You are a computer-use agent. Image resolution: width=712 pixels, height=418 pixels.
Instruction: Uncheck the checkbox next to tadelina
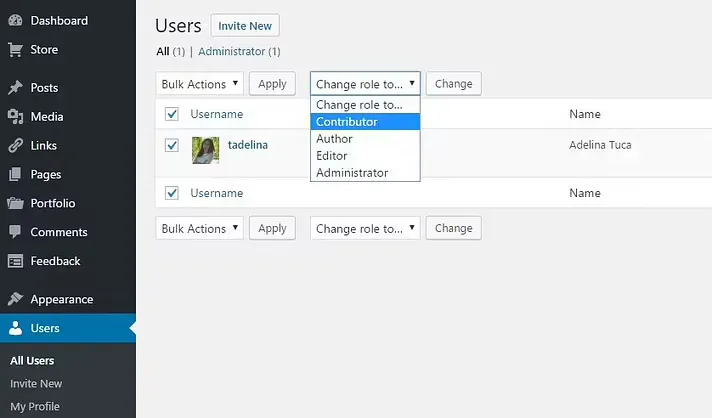click(x=172, y=145)
